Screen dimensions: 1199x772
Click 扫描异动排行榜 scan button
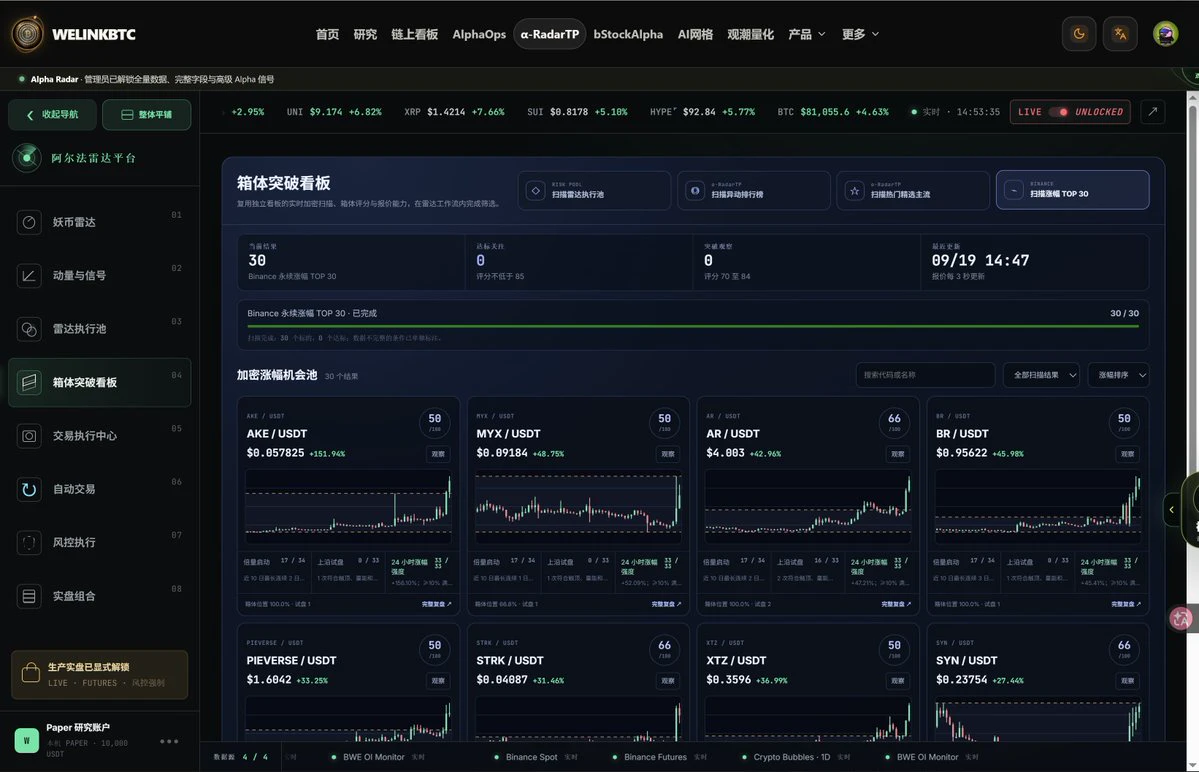pos(753,190)
